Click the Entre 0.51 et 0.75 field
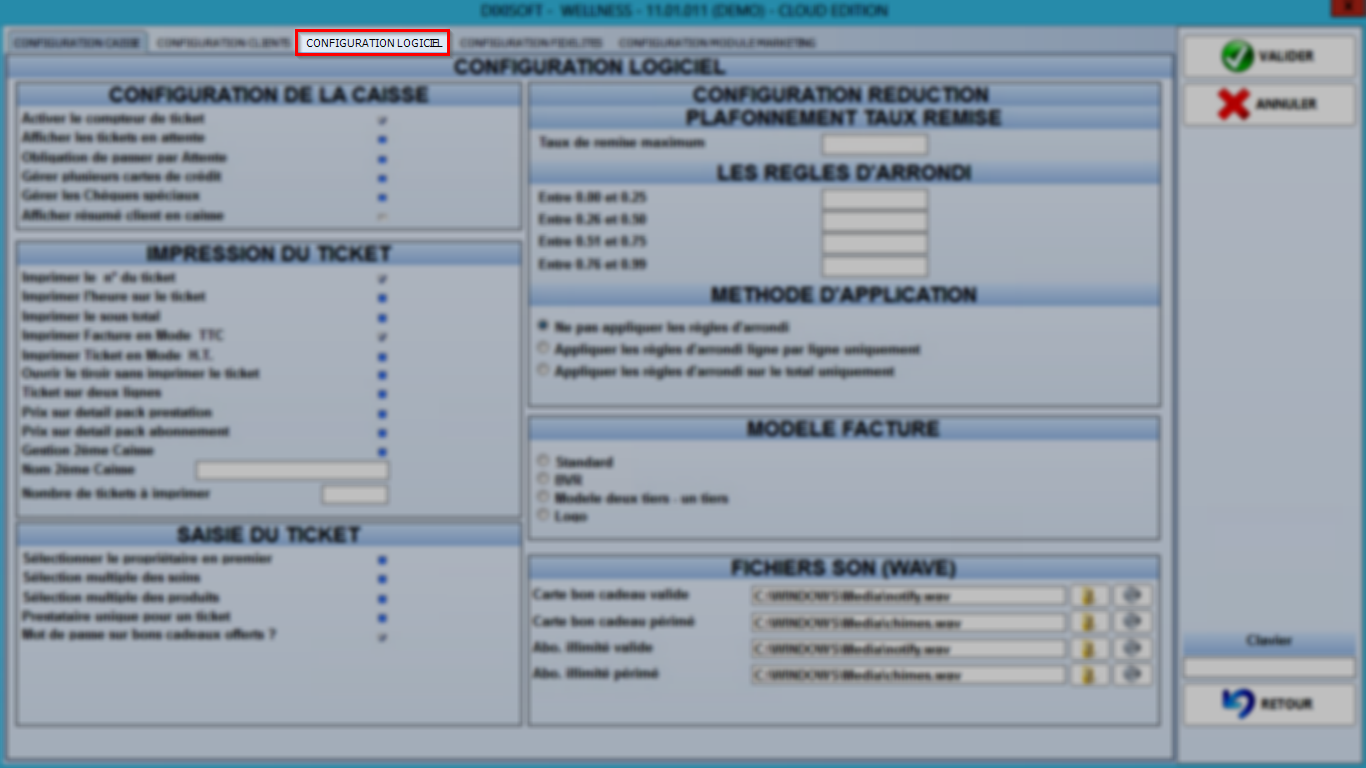 [875, 243]
